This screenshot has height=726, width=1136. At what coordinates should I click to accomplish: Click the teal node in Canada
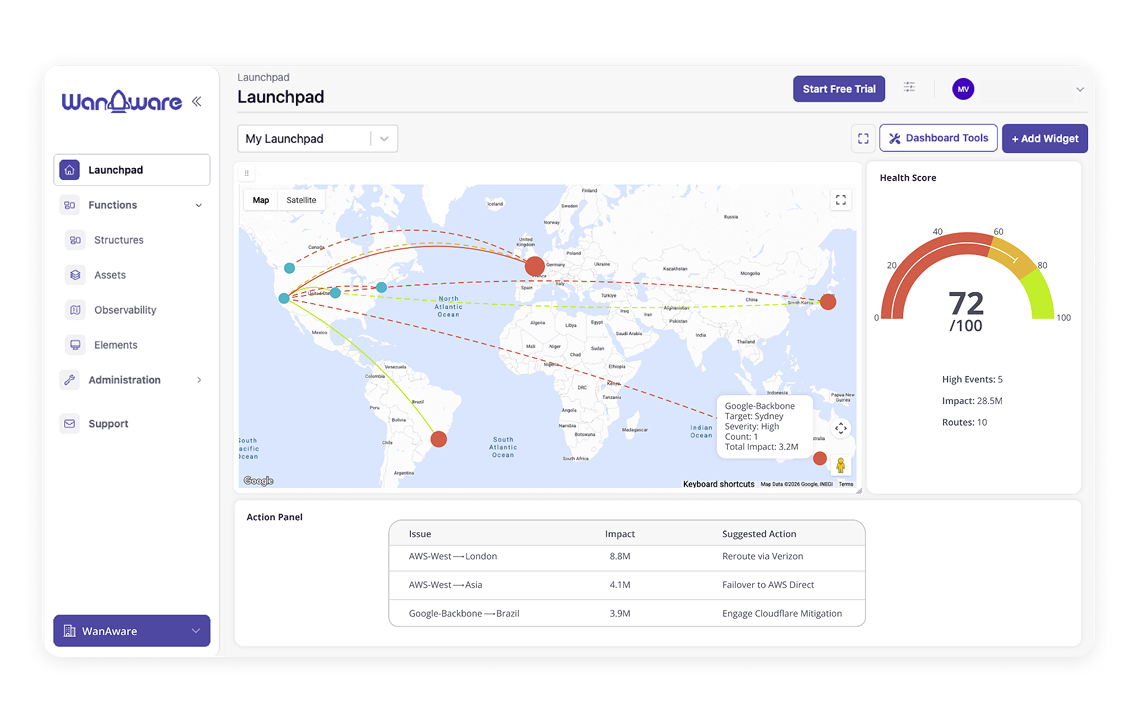[289, 268]
